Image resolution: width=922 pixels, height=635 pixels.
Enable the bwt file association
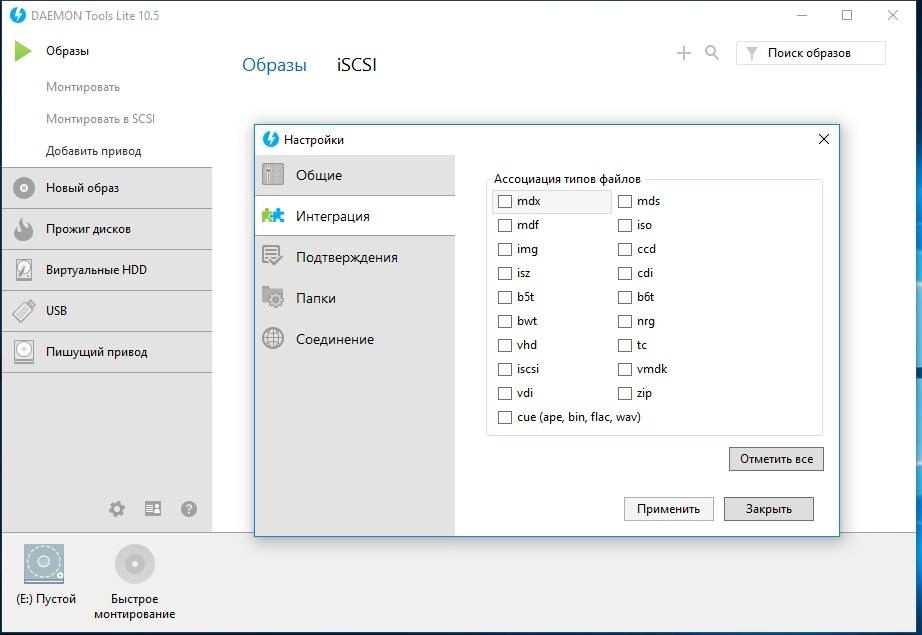click(x=505, y=322)
